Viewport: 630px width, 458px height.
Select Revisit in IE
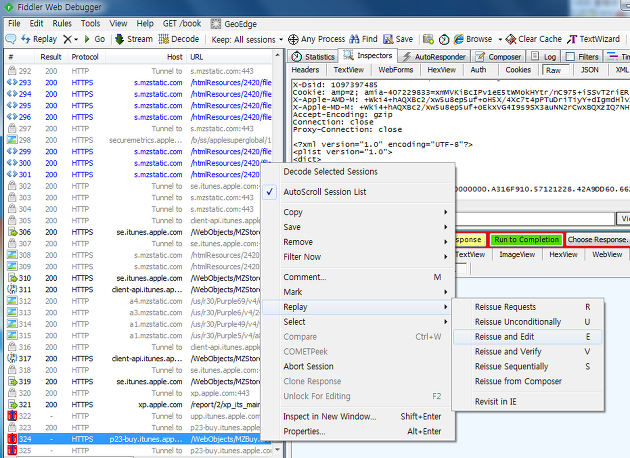528,402
